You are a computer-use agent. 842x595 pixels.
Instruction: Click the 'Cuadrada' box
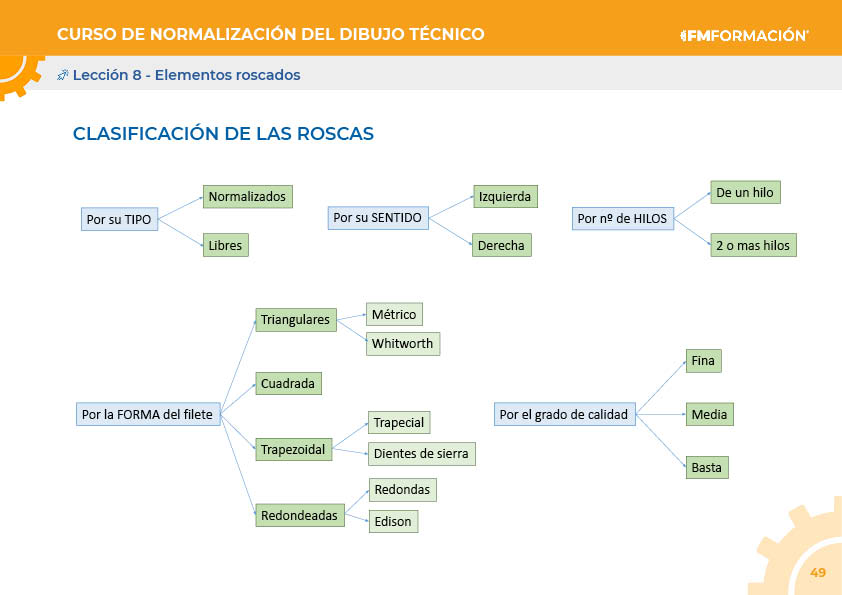(x=288, y=383)
